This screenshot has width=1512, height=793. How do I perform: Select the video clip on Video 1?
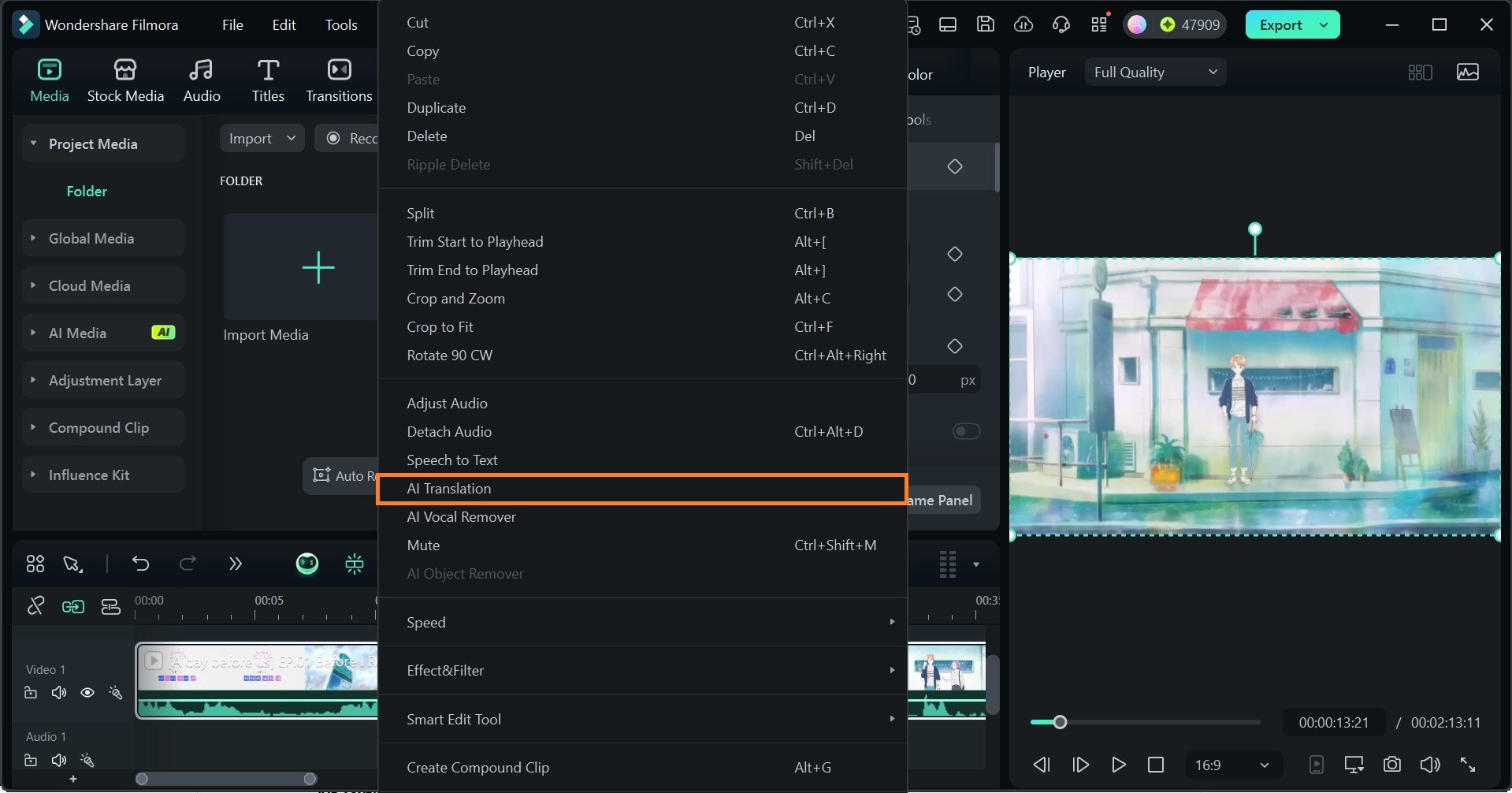coord(257,680)
